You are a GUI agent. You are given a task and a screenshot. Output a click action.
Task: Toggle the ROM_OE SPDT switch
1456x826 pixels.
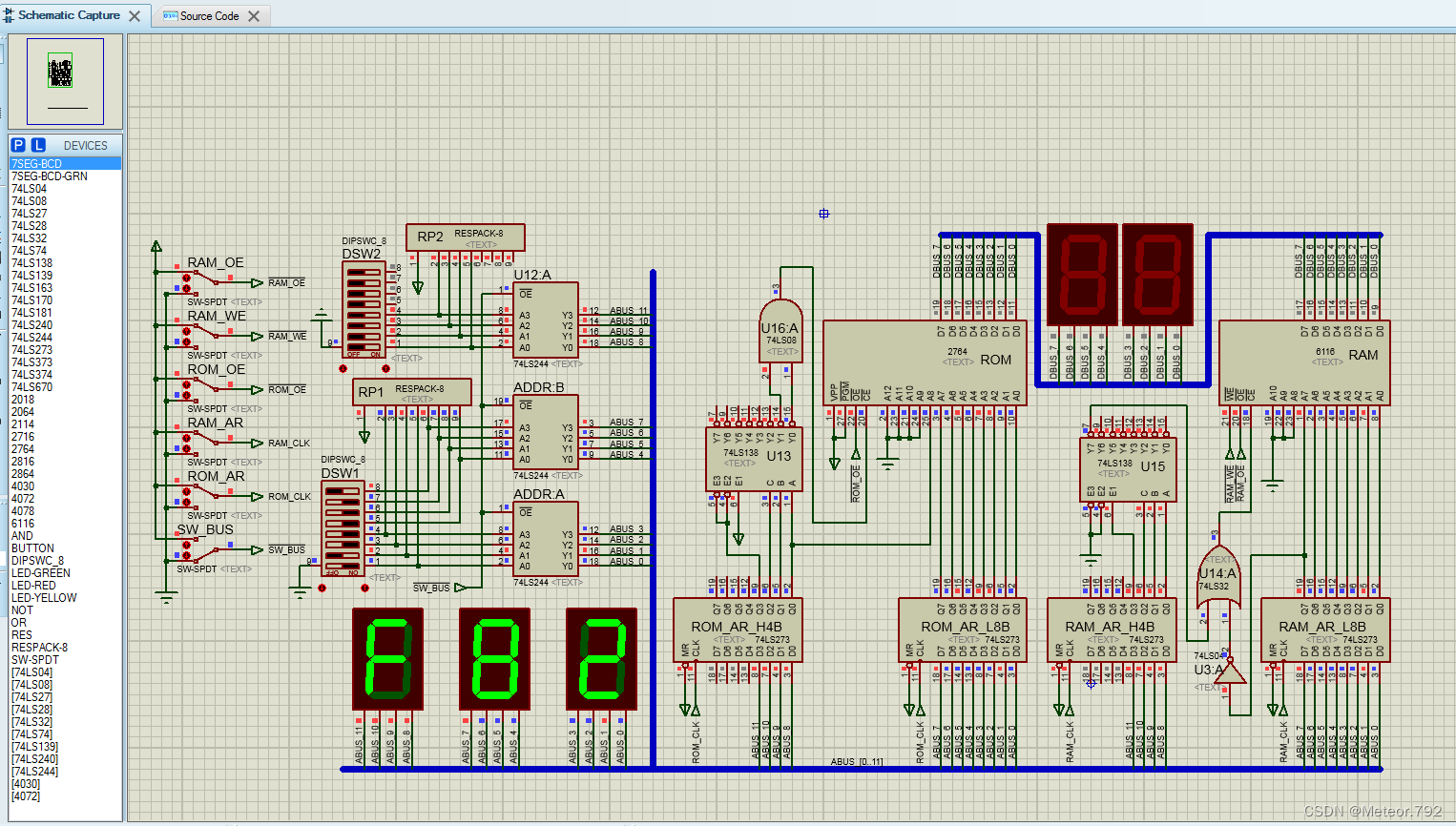click(205, 387)
